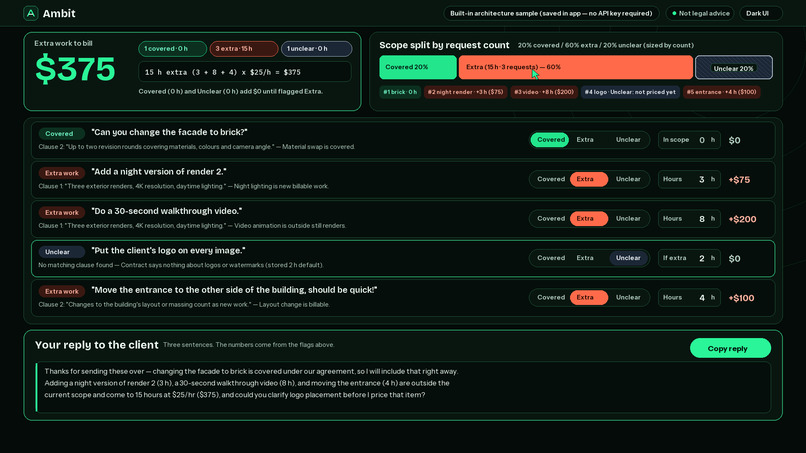Click quote 'Put the client's logo on every image.'
The width and height of the screenshot is (806, 453).
pos(168,250)
